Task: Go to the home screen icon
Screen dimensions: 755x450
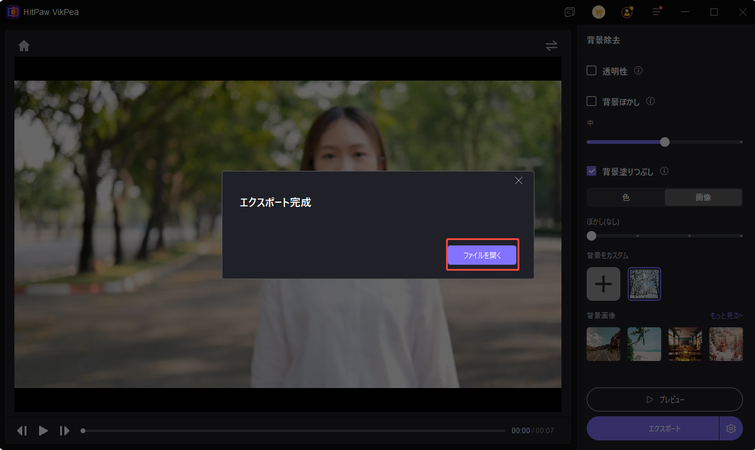Action: 24,46
